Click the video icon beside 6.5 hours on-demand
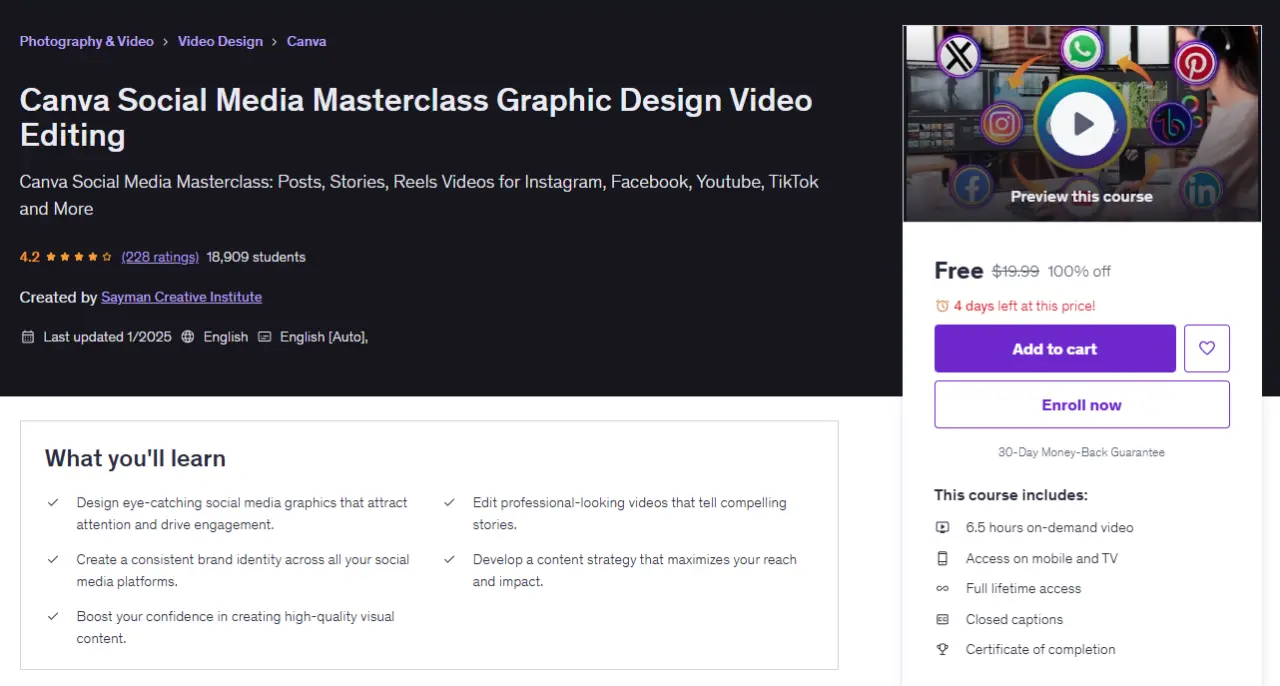This screenshot has width=1280, height=686. pos(942,527)
